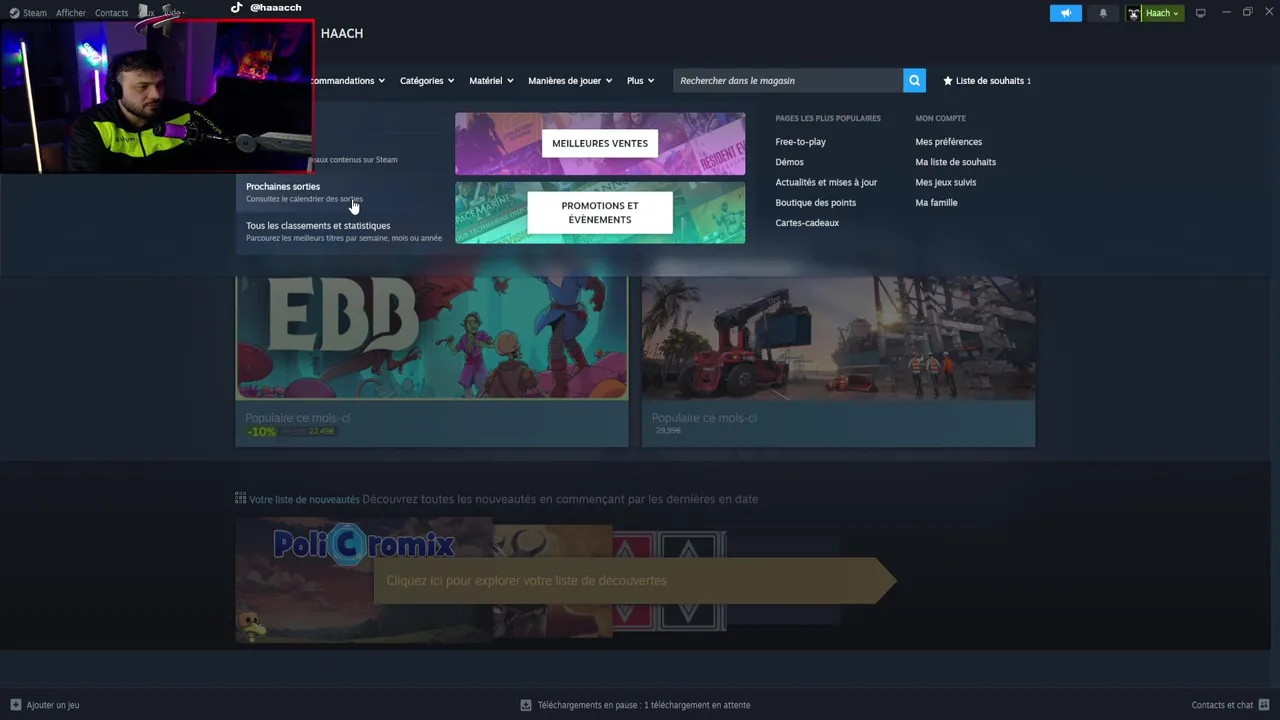Image resolution: width=1280 pixels, height=720 pixels.
Task: Open the Contacts menu
Action: coord(111,13)
